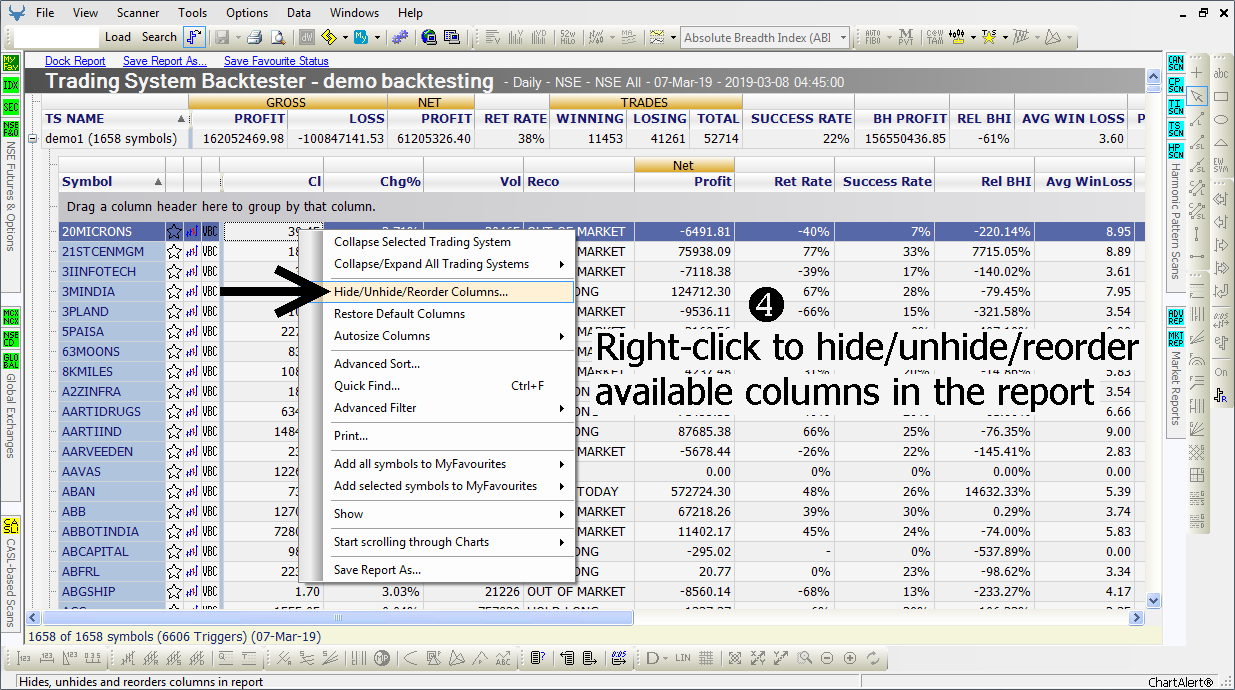
Task: Click the M PVT toolbar icon
Action: [905, 38]
